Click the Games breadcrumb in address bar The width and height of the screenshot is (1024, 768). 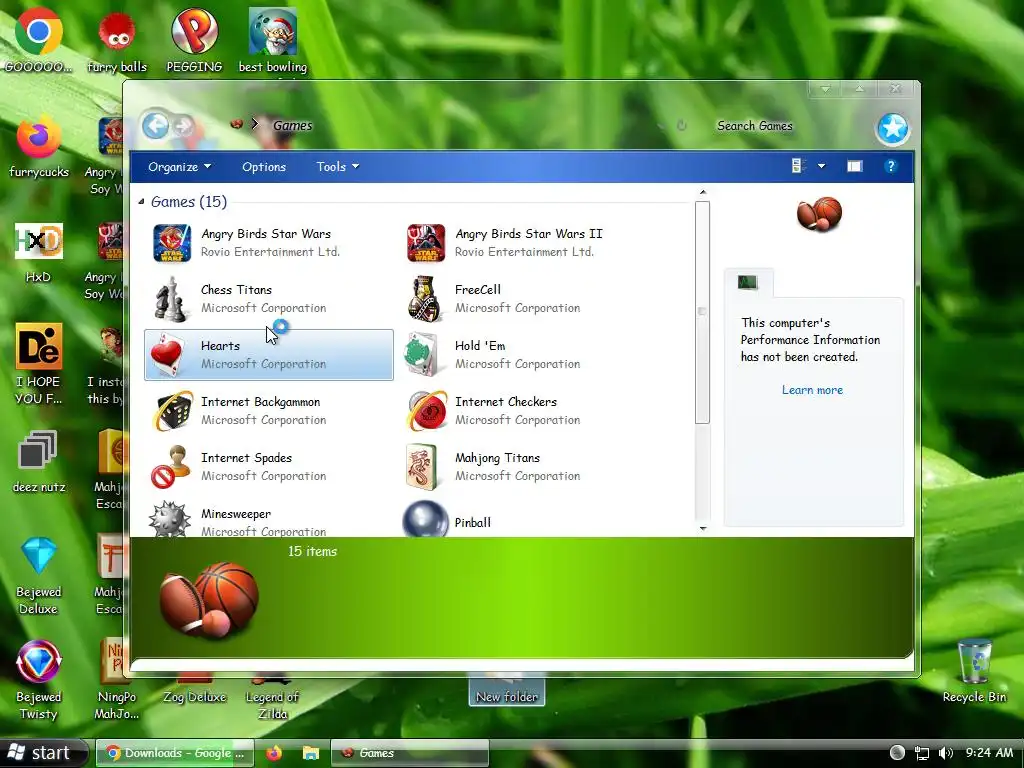pyautogui.click(x=293, y=125)
